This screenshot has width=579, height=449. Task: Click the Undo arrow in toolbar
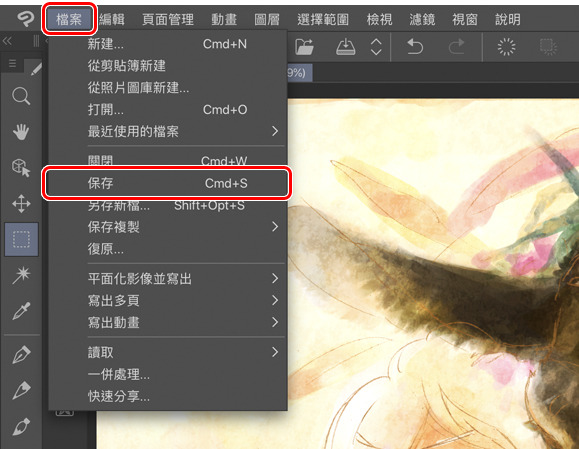415,47
